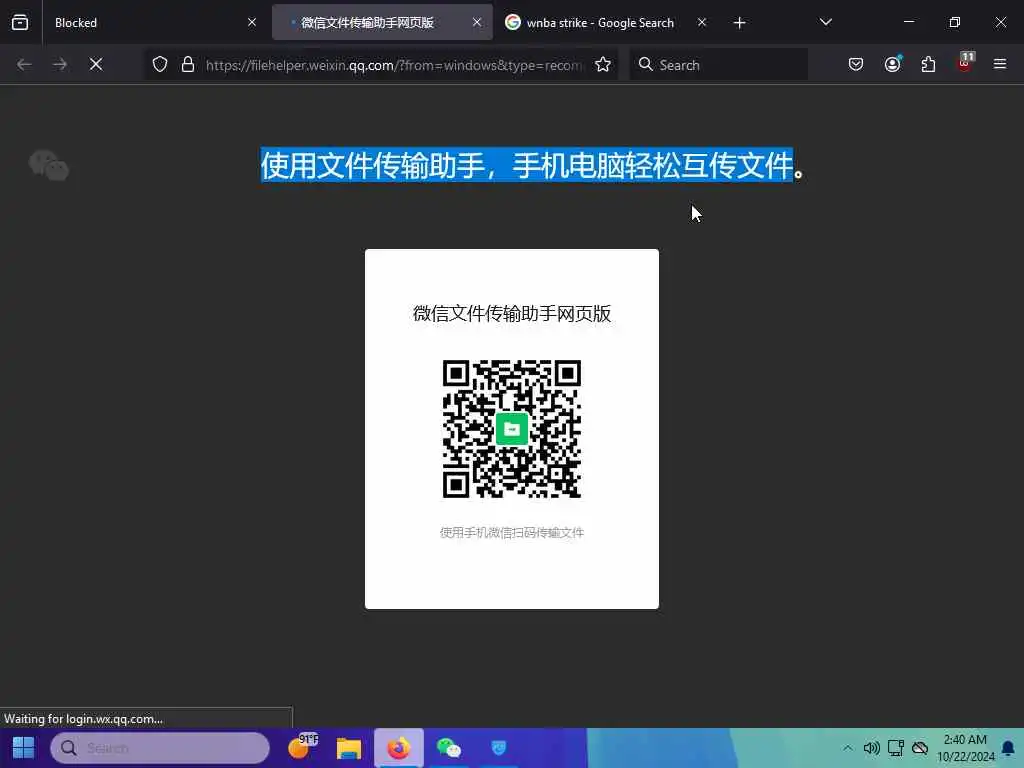
Task: Click the cloud sync tray icon
Action: coord(920,748)
